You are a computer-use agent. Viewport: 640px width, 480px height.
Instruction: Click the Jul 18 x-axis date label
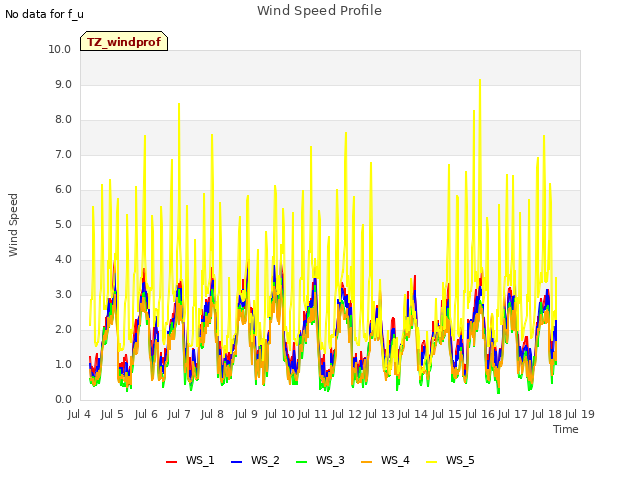point(547,414)
